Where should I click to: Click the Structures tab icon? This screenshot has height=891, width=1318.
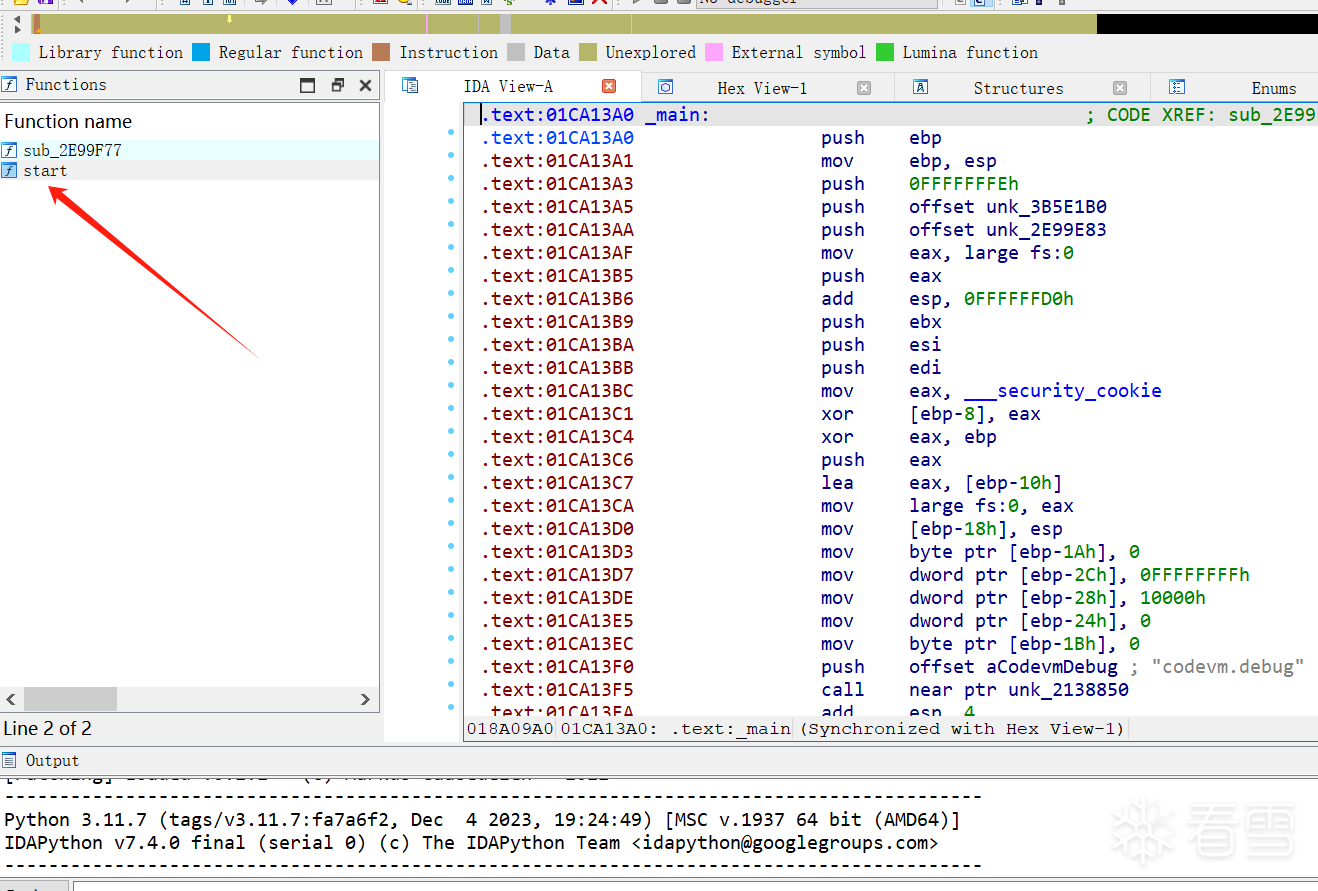coord(921,87)
